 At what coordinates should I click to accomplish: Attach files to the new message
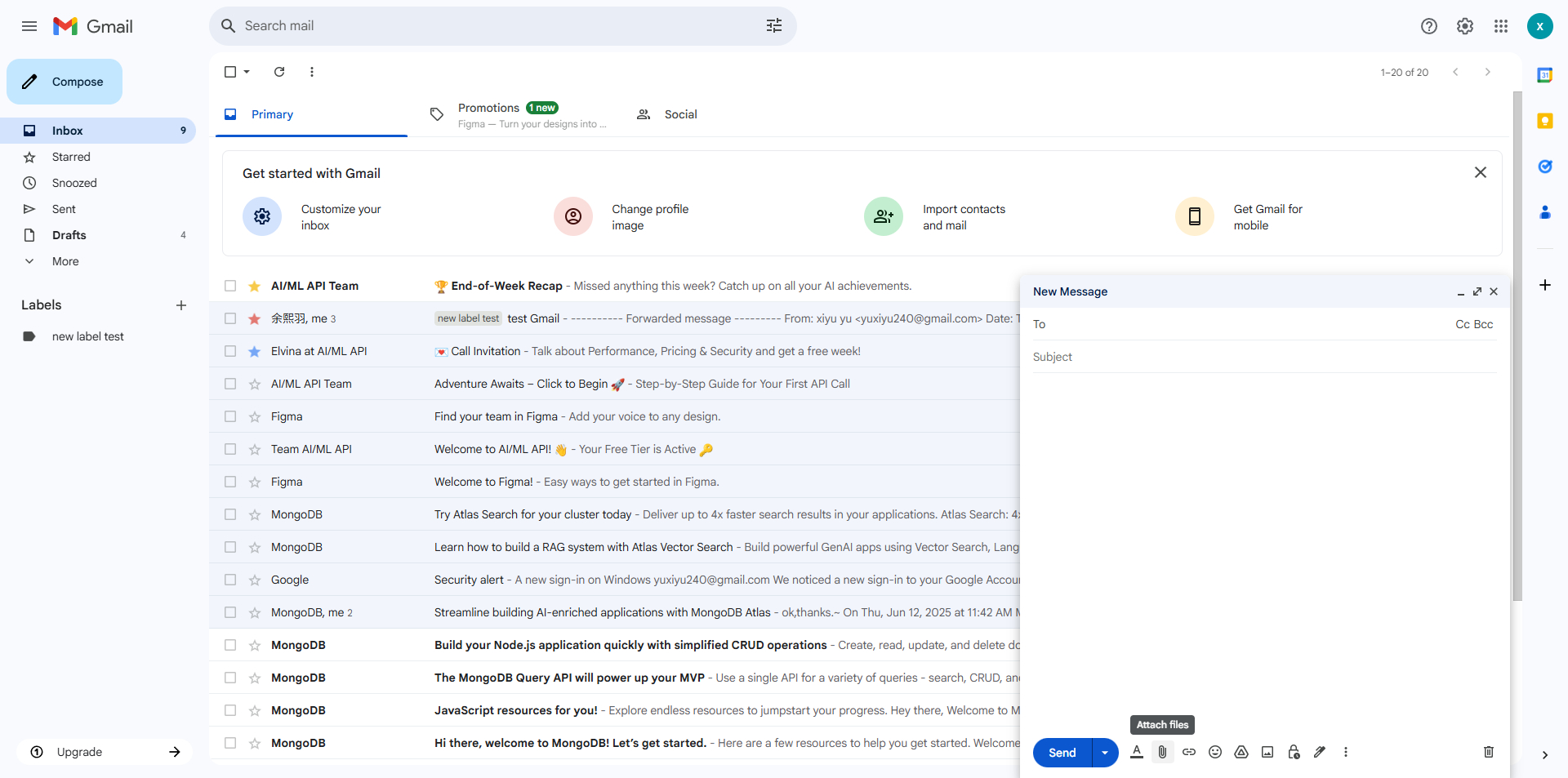coord(1163,753)
